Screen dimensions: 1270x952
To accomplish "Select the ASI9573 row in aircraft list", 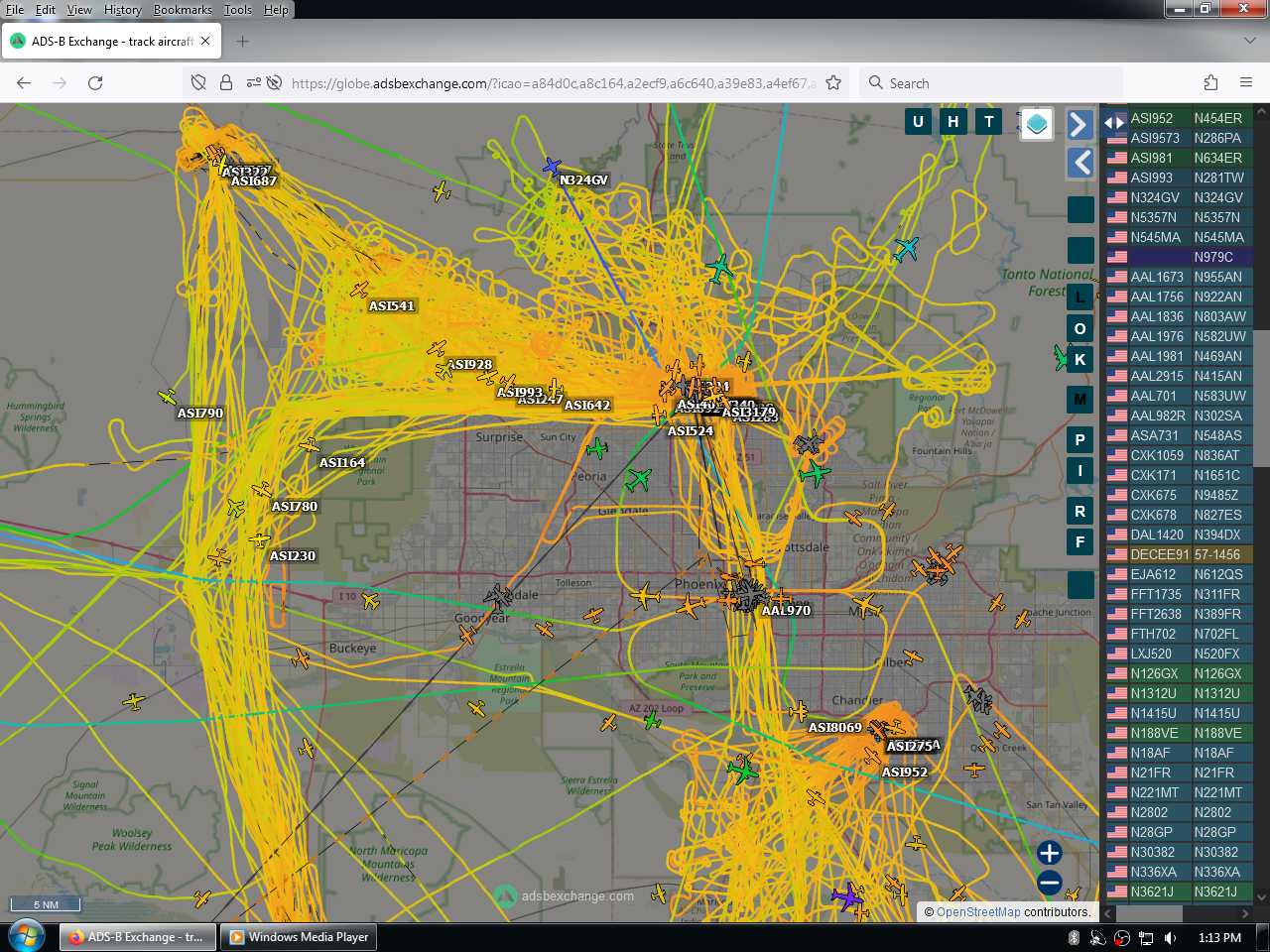I will [x=1178, y=138].
